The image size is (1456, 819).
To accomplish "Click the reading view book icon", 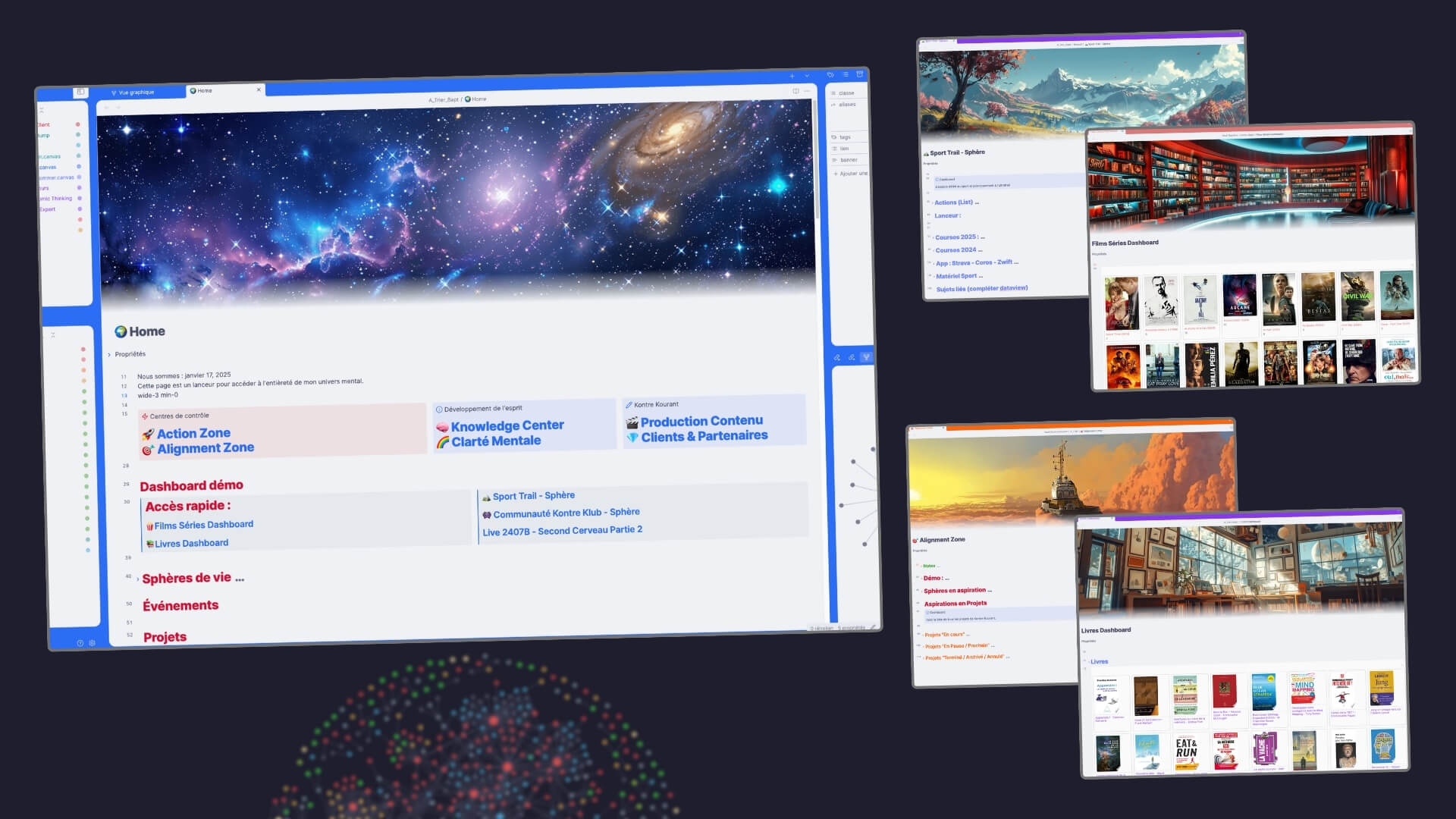I will click(795, 91).
